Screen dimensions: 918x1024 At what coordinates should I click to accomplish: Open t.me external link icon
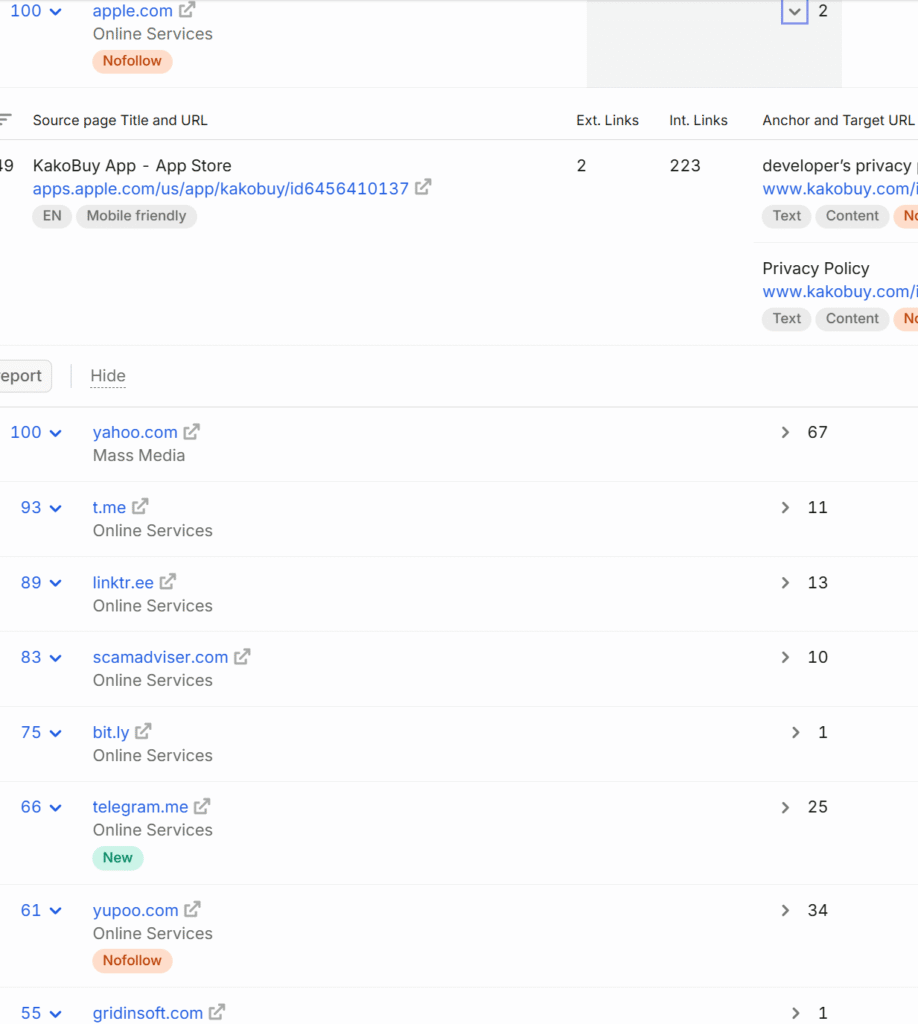[140, 507]
